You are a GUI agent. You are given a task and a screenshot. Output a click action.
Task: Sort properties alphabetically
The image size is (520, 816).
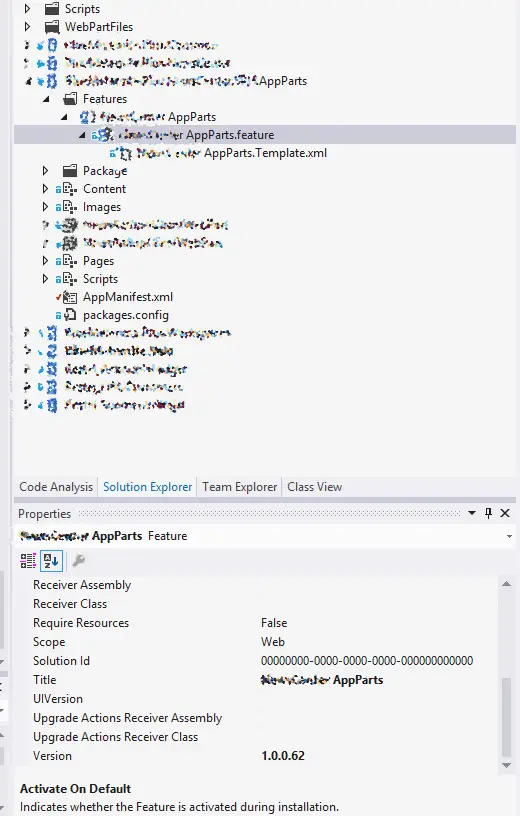(x=51, y=560)
